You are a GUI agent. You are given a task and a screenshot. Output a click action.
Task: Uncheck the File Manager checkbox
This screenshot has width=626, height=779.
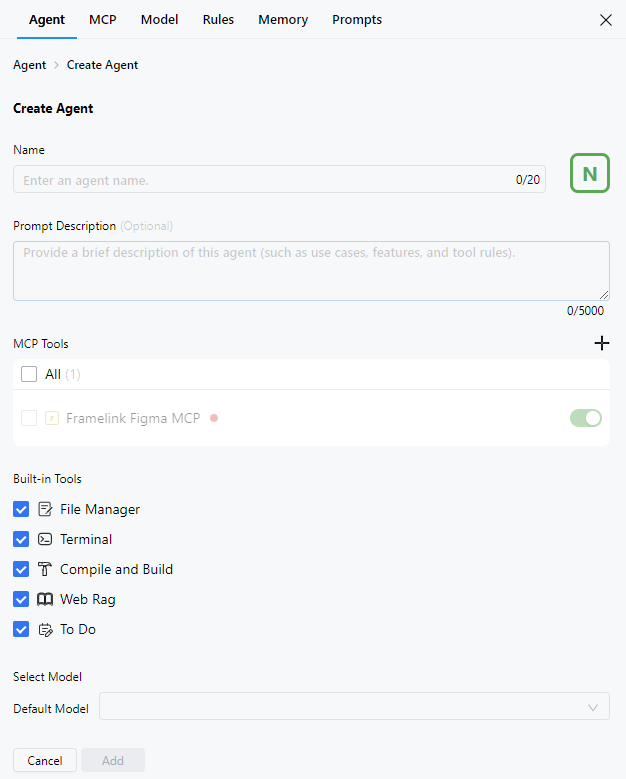21,509
